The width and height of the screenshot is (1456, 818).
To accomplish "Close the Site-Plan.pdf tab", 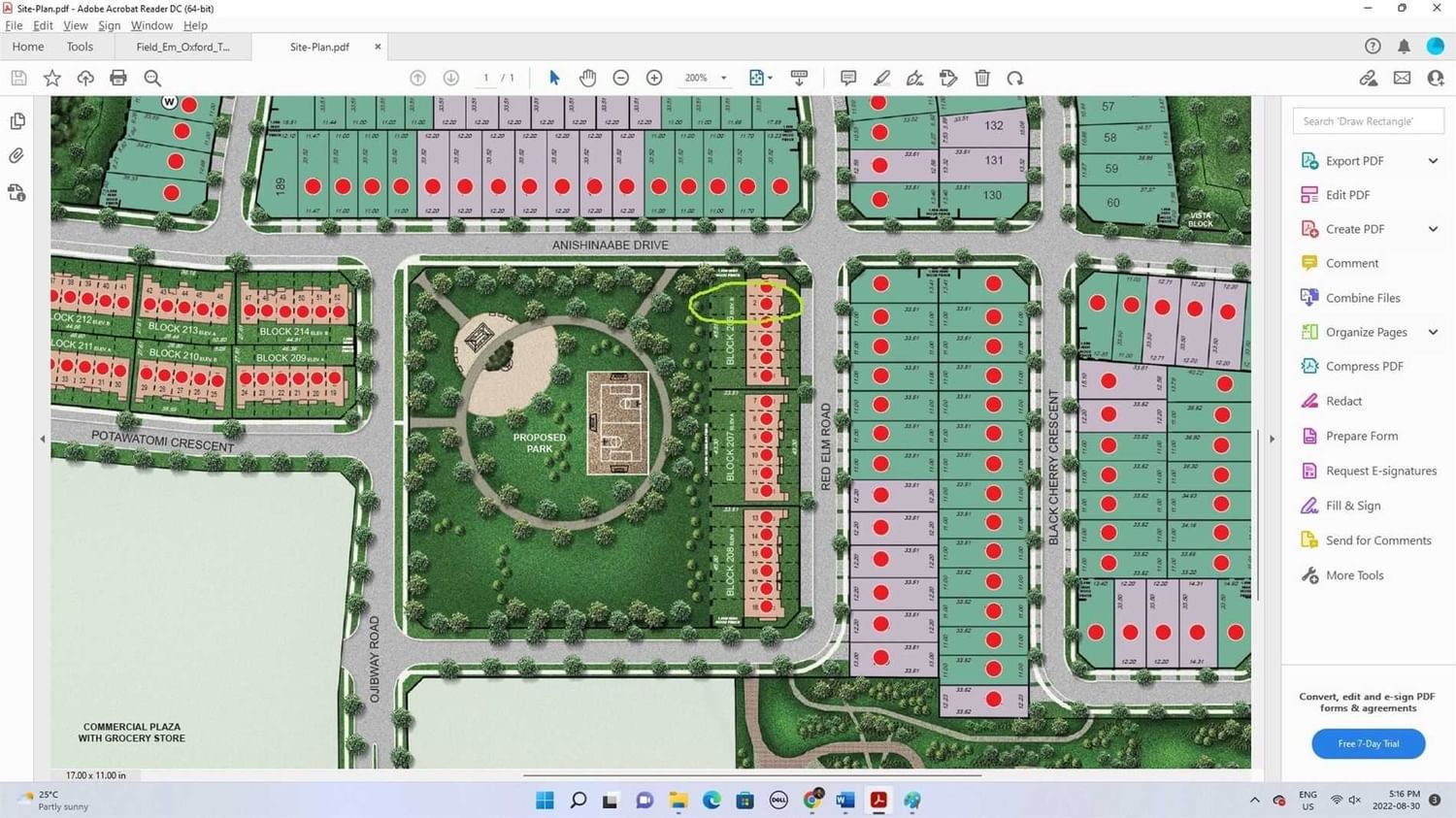I will pos(378,47).
